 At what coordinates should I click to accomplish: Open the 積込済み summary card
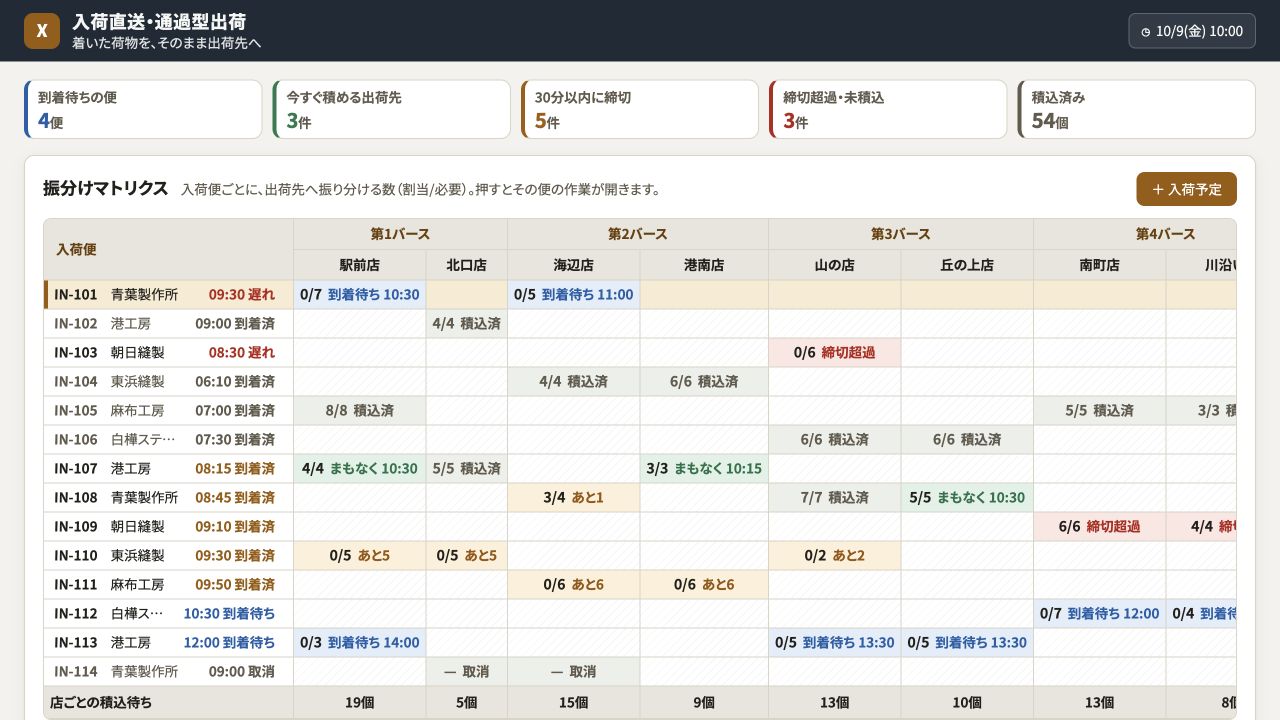pyautogui.click(x=1136, y=110)
